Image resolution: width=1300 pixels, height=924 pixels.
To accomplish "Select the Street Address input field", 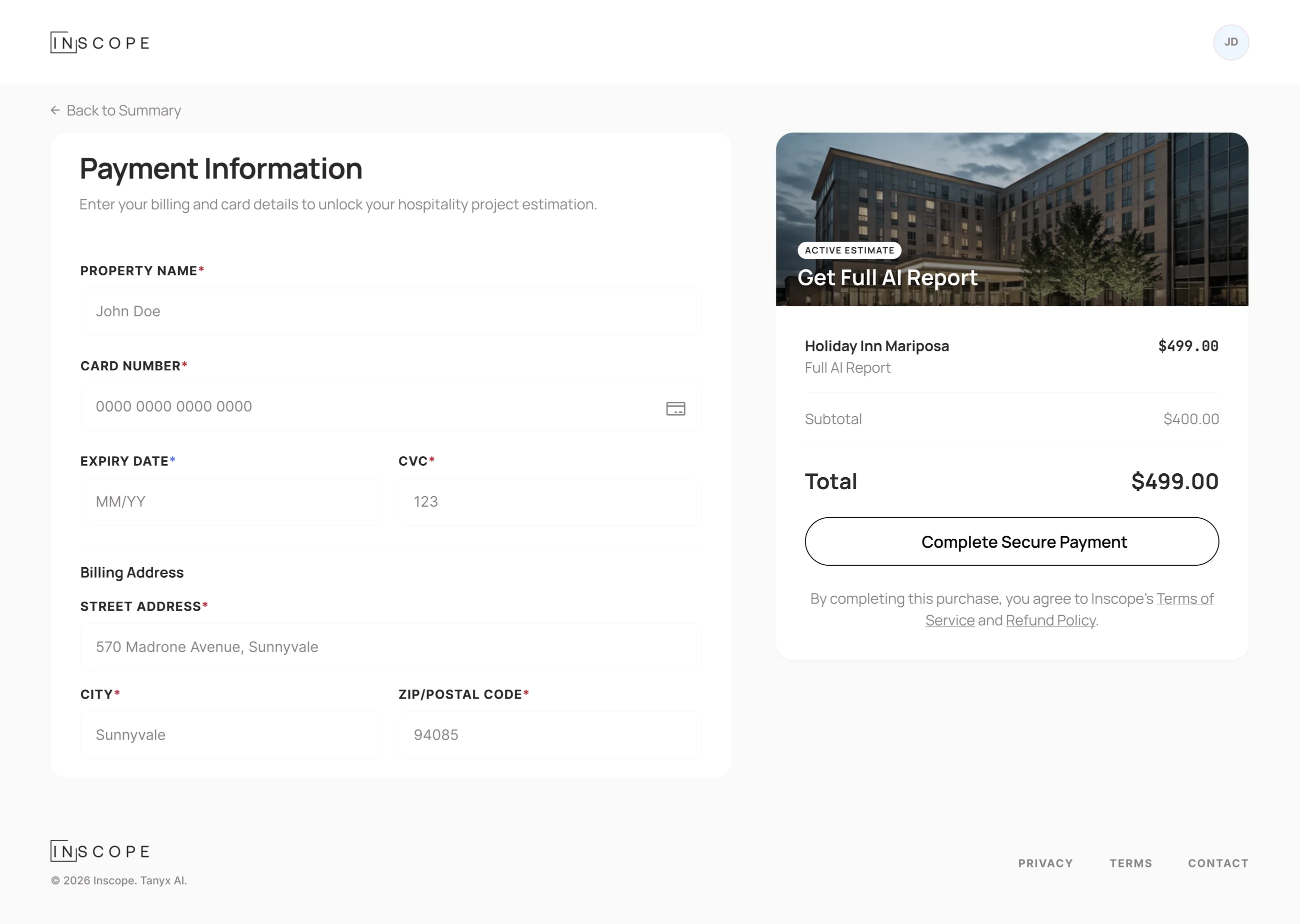I will (x=391, y=647).
